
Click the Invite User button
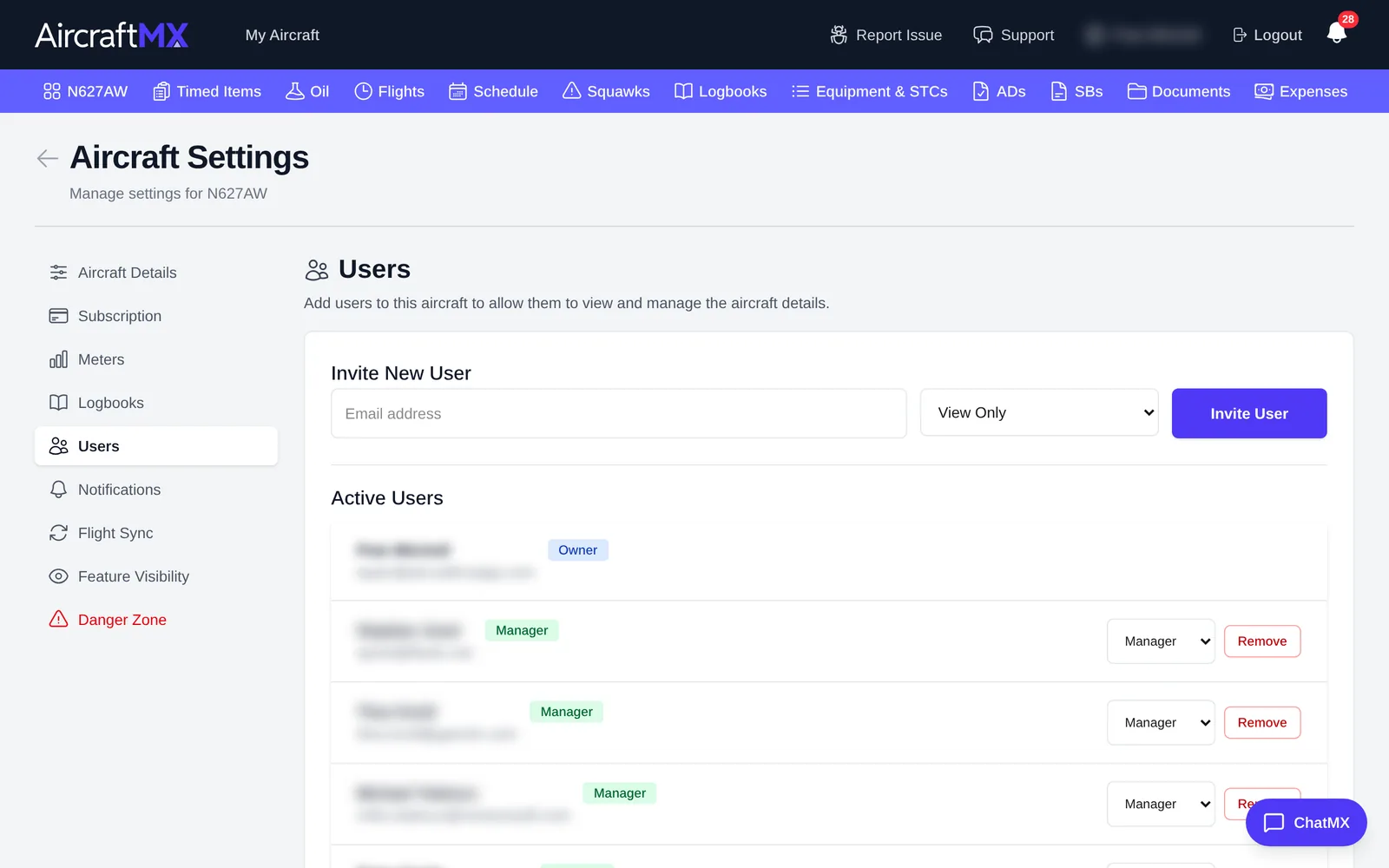point(1249,413)
